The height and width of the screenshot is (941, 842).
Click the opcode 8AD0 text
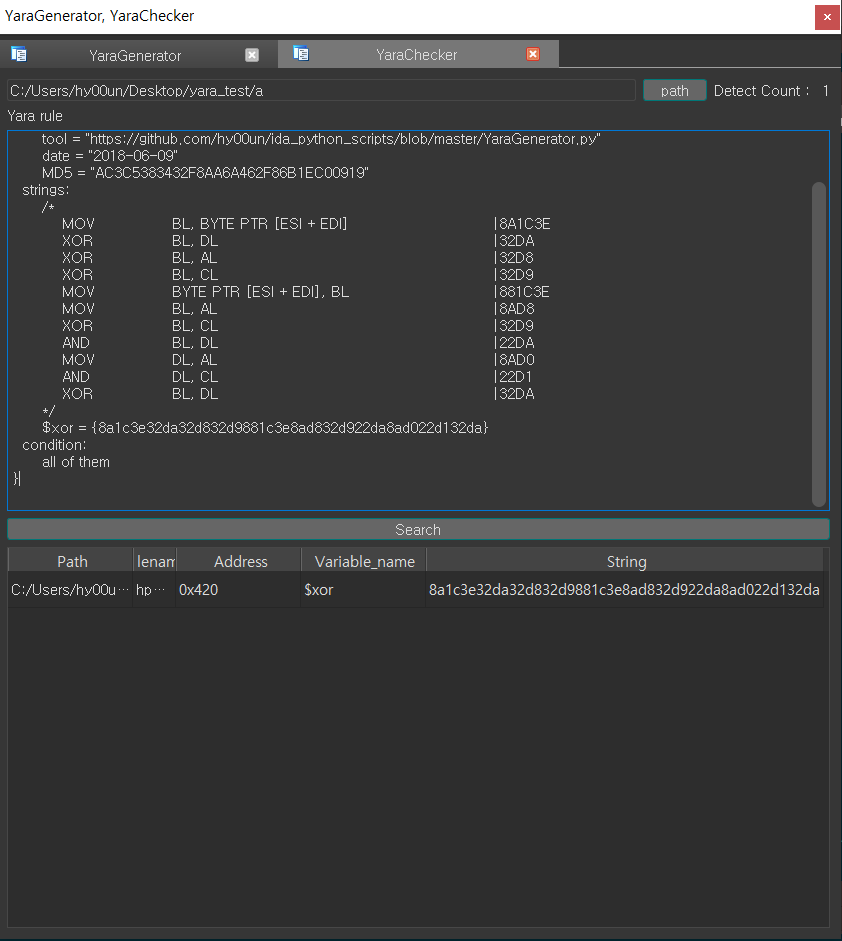click(515, 360)
